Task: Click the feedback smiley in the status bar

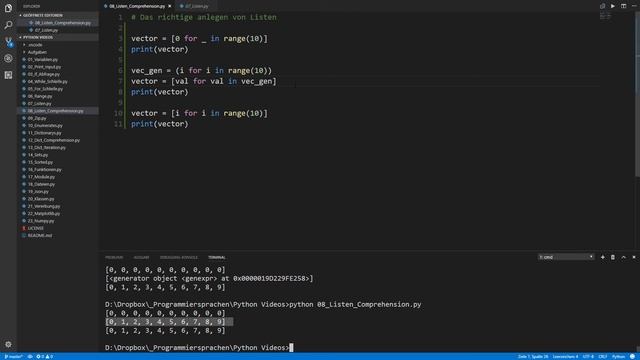Action: [632, 356]
